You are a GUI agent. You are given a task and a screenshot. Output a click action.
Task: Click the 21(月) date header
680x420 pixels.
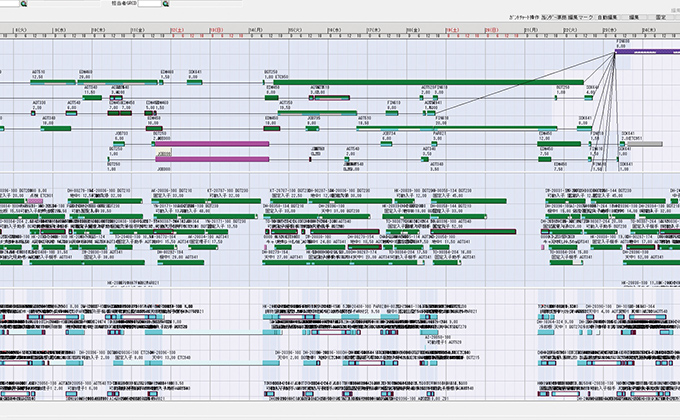[x=527, y=31]
